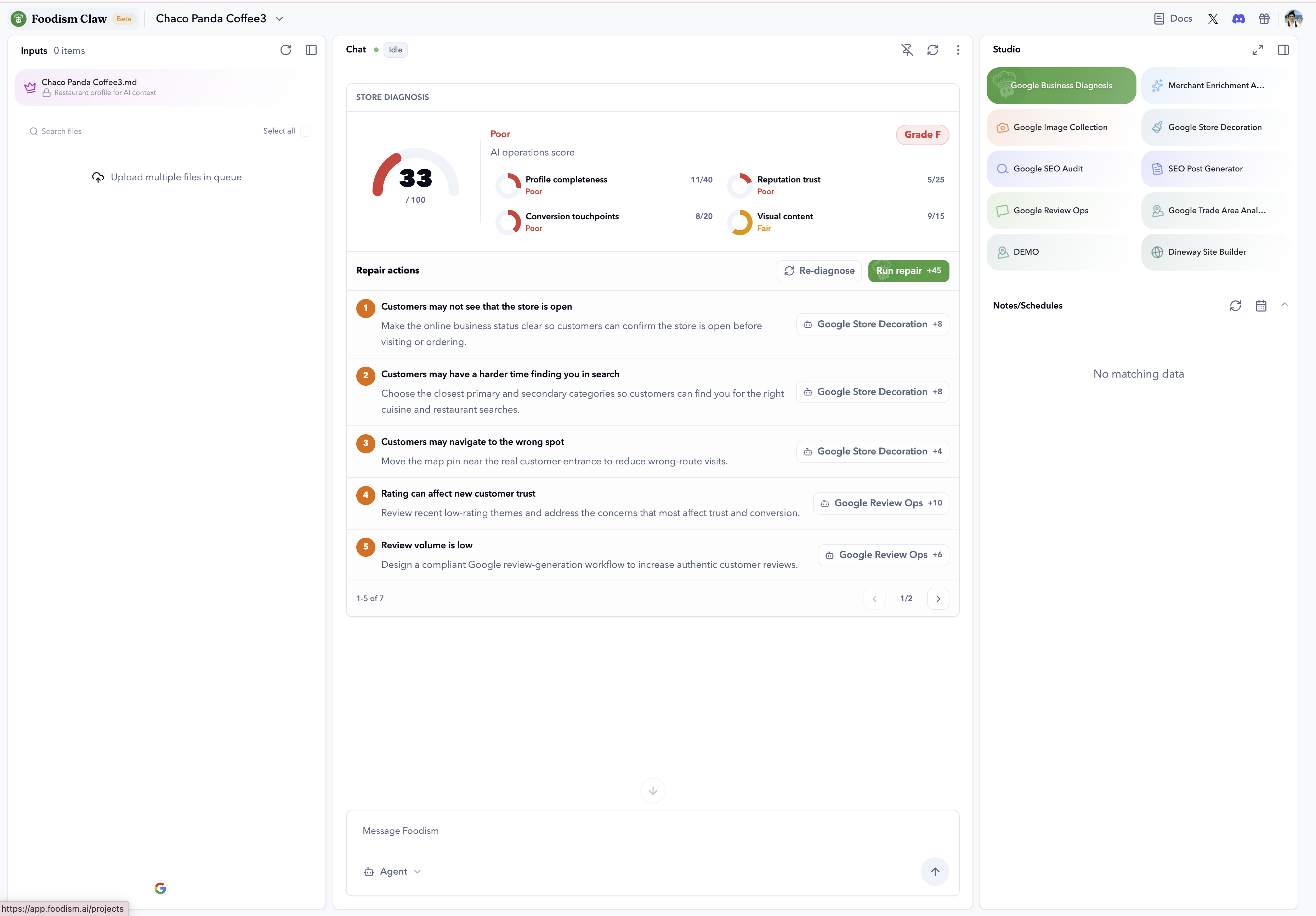Click the Conversion touchpoints progress ring

[508, 222]
